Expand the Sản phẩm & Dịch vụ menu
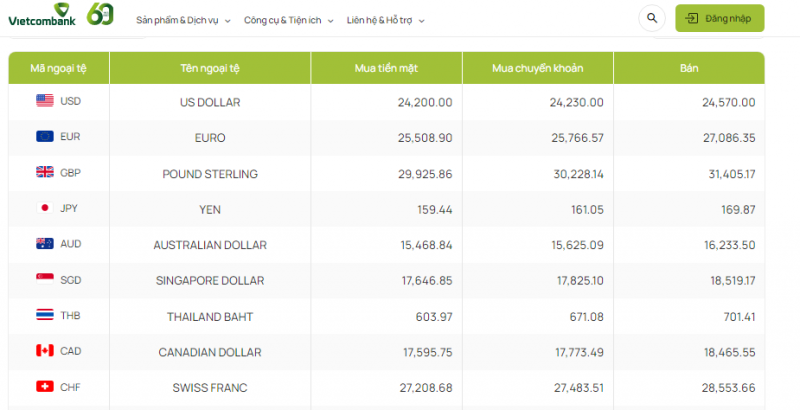Image resolution: width=800 pixels, height=410 pixels. pos(183,20)
